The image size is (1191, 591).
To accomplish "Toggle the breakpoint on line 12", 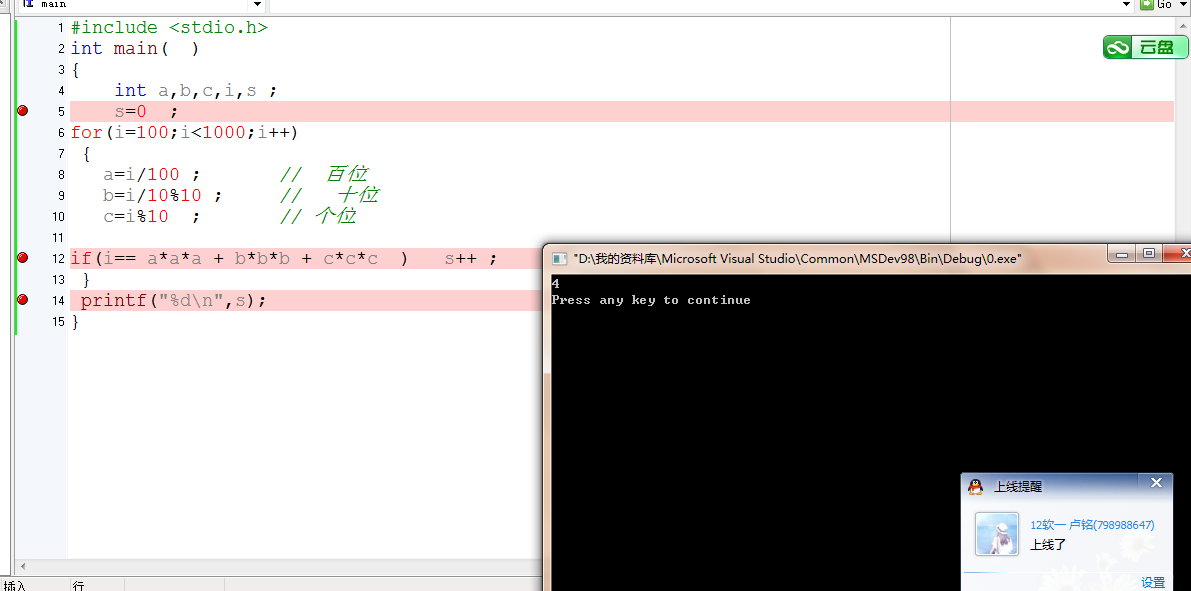I will click(x=22, y=258).
